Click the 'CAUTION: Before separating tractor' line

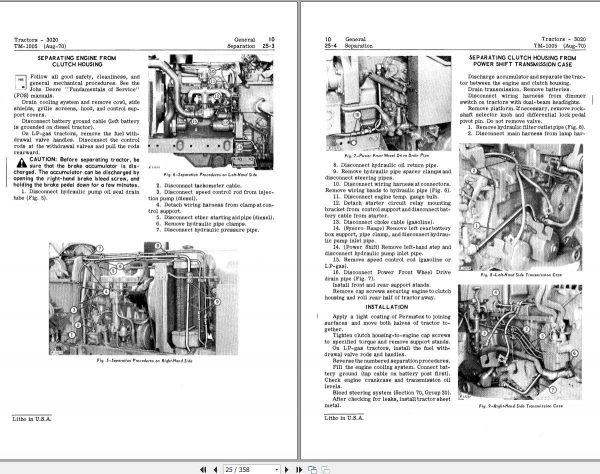pyautogui.click(x=84, y=160)
